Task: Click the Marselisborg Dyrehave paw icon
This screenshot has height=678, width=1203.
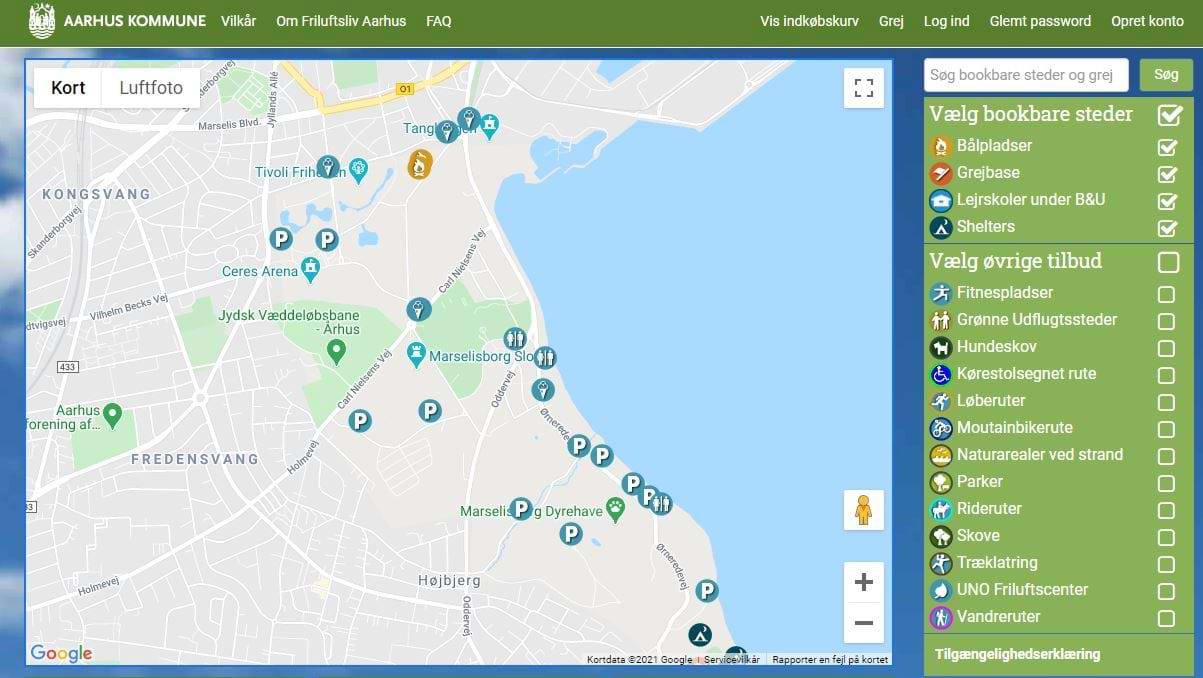Action: (615, 508)
